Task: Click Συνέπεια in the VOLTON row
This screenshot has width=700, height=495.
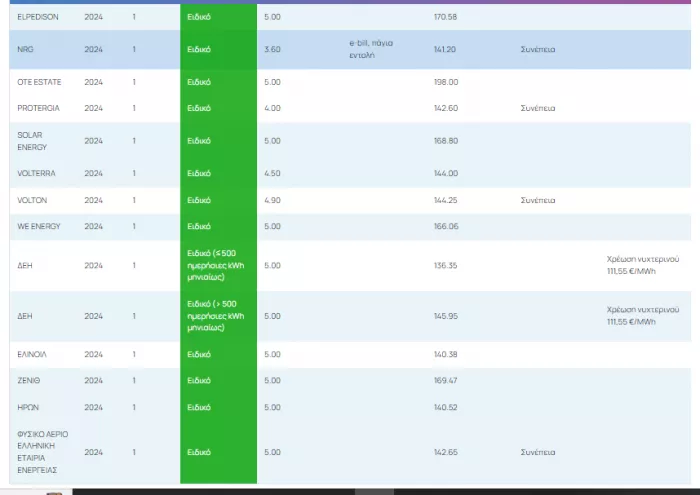Action: [x=538, y=200]
